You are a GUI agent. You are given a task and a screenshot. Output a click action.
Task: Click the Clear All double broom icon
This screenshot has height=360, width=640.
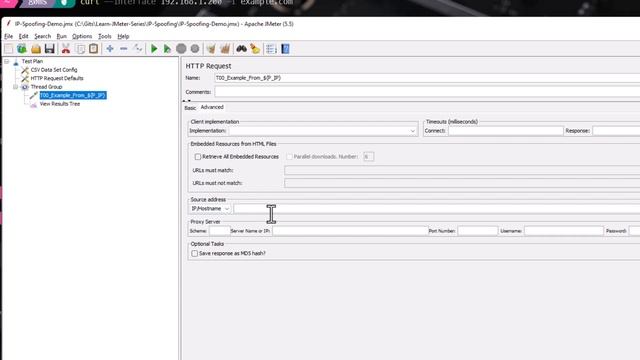point(225,49)
